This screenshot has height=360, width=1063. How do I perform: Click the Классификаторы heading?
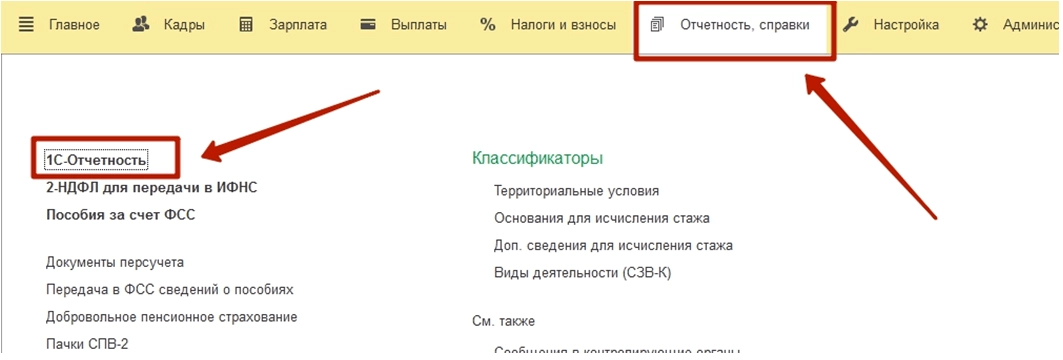tap(538, 159)
